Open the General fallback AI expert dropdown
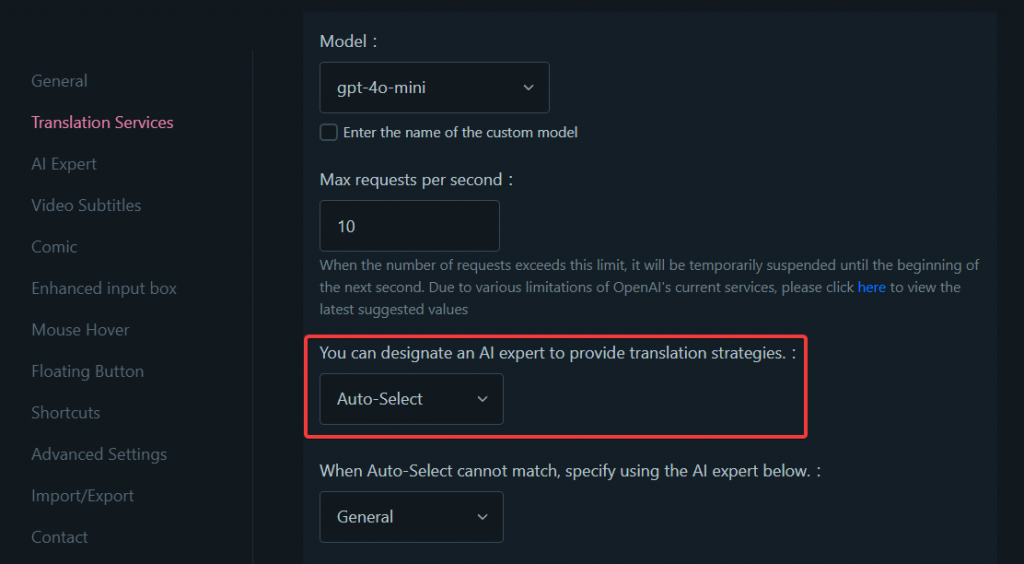 coord(411,517)
